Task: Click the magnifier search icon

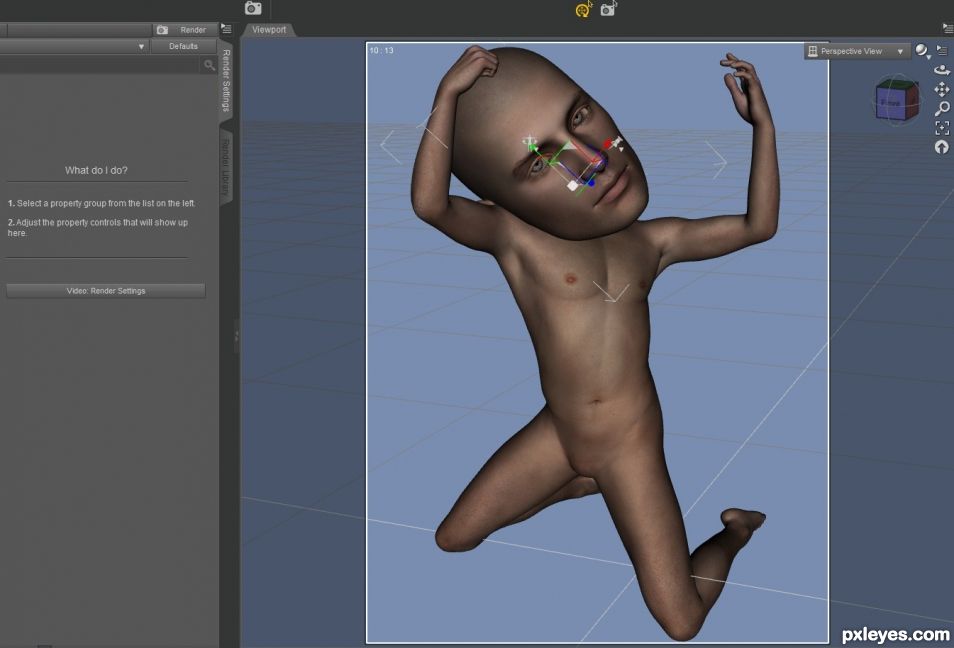Action: tap(209, 65)
